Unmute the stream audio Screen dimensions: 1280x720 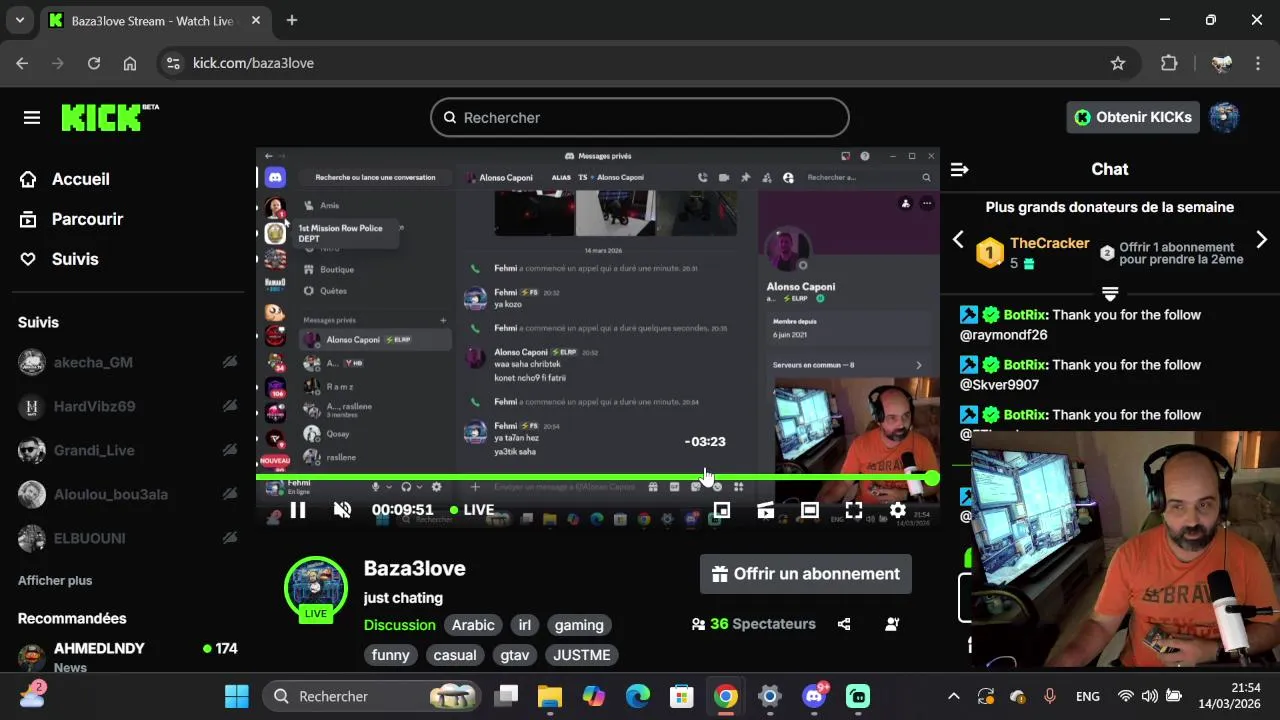[x=342, y=510]
